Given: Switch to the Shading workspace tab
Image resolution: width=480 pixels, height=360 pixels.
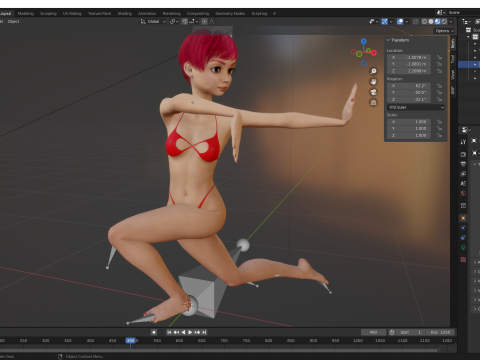Looking at the screenshot, I should tap(125, 14).
